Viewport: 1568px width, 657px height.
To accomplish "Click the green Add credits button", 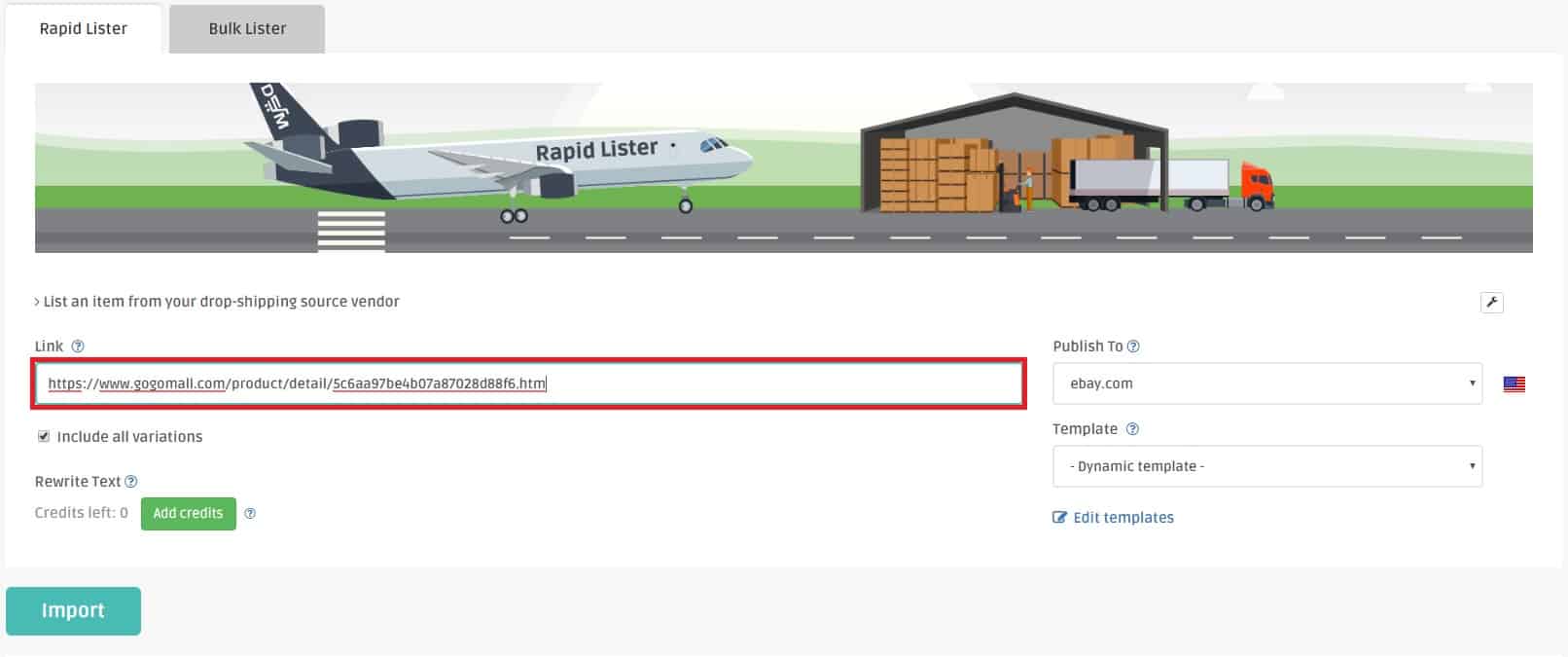I will pos(188,513).
